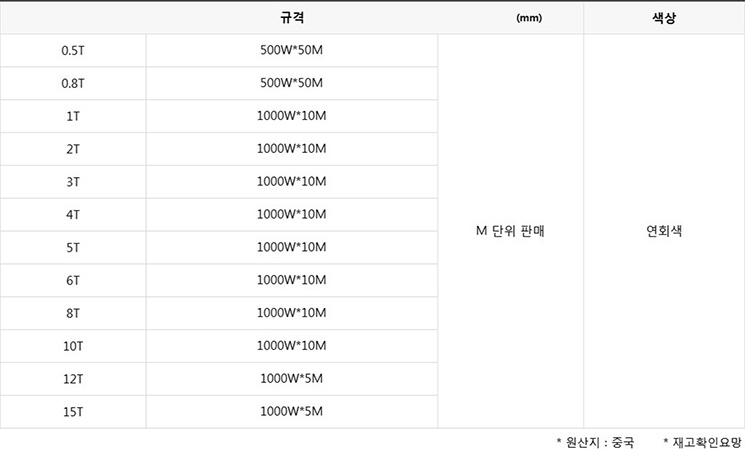
Task: Click the 색상 column header
Action: [x=664, y=18]
